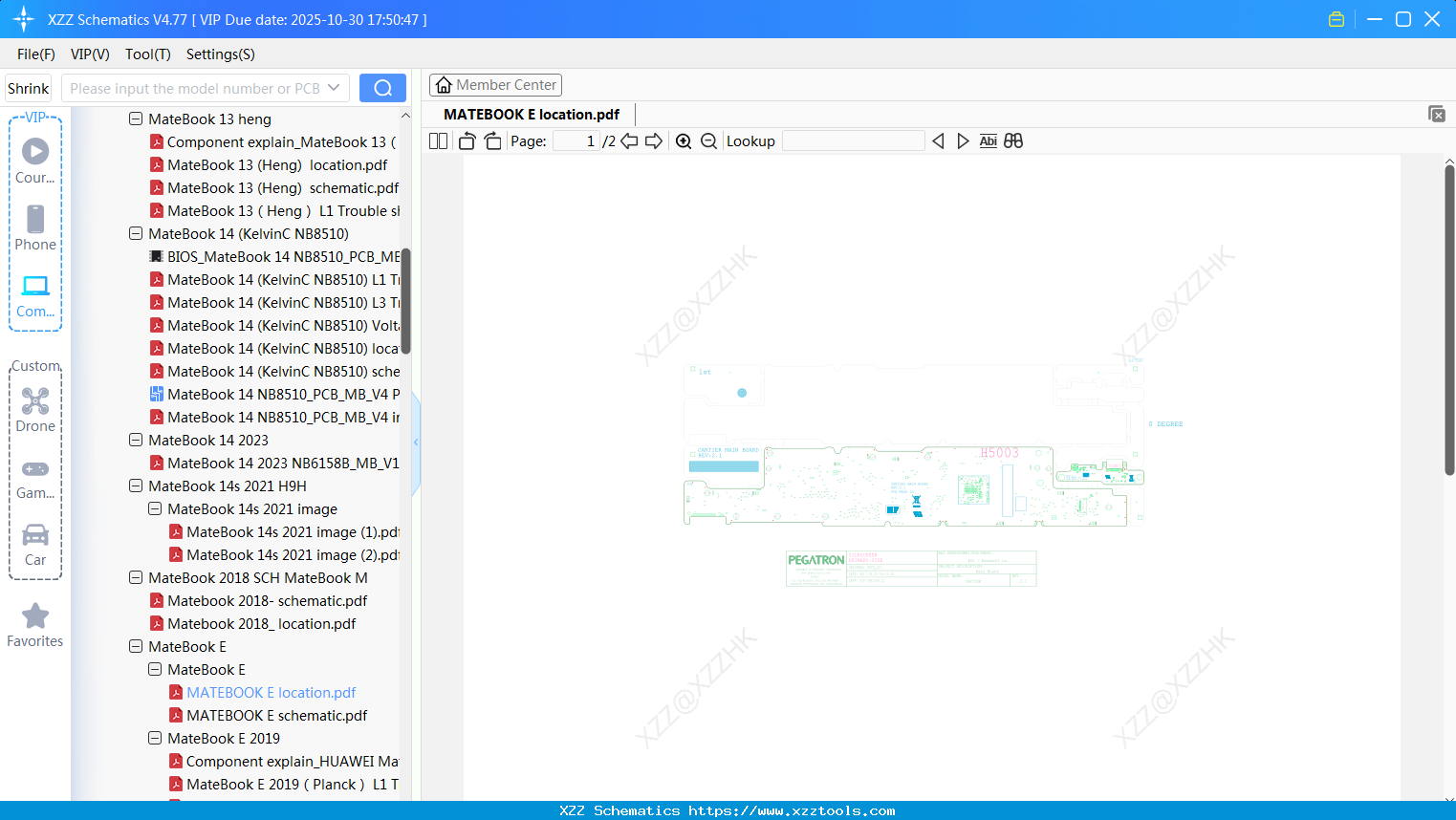This screenshot has width=1456, height=820.
Task: Zoom out of the location diagram
Action: 708,140
